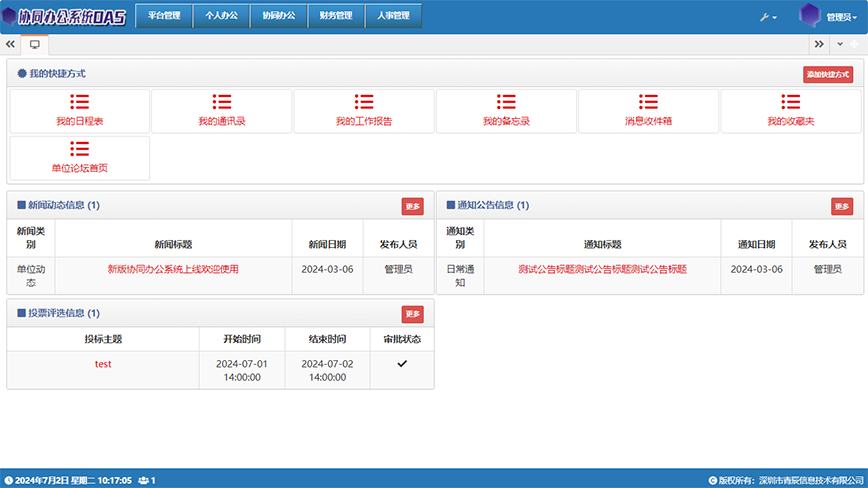The image size is (868, 488).
Task: Click the desktop monitor home tab icon
Action: [35, 44]
